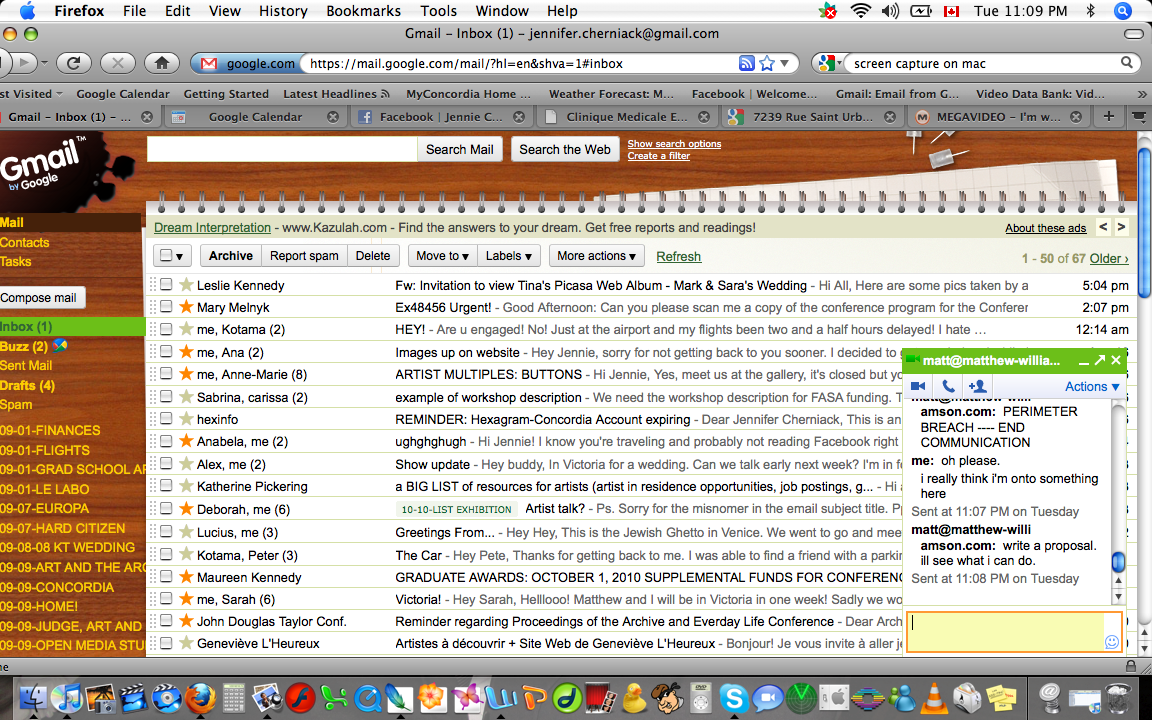The width and height of the screenshot is (1152, 720).
Task: Bookmark this page with the star icon
Action: (x=767, y=63)
